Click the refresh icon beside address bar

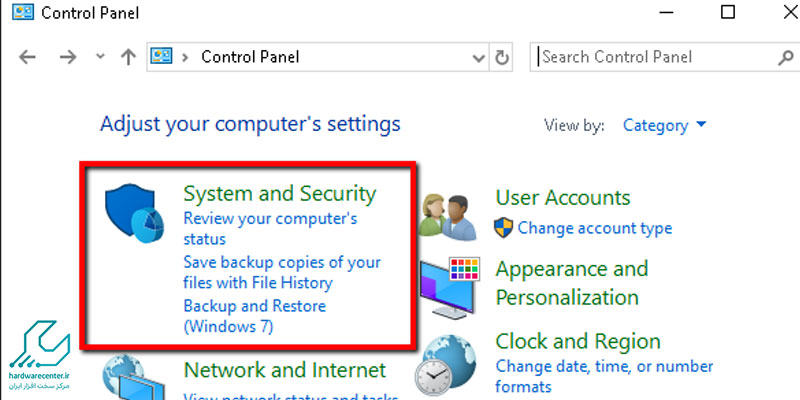click(502, 57)
